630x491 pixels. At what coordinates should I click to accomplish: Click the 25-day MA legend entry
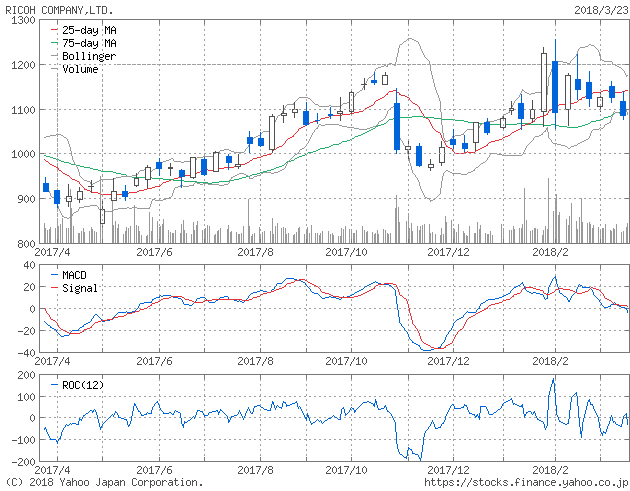click(x=89, y=31)
